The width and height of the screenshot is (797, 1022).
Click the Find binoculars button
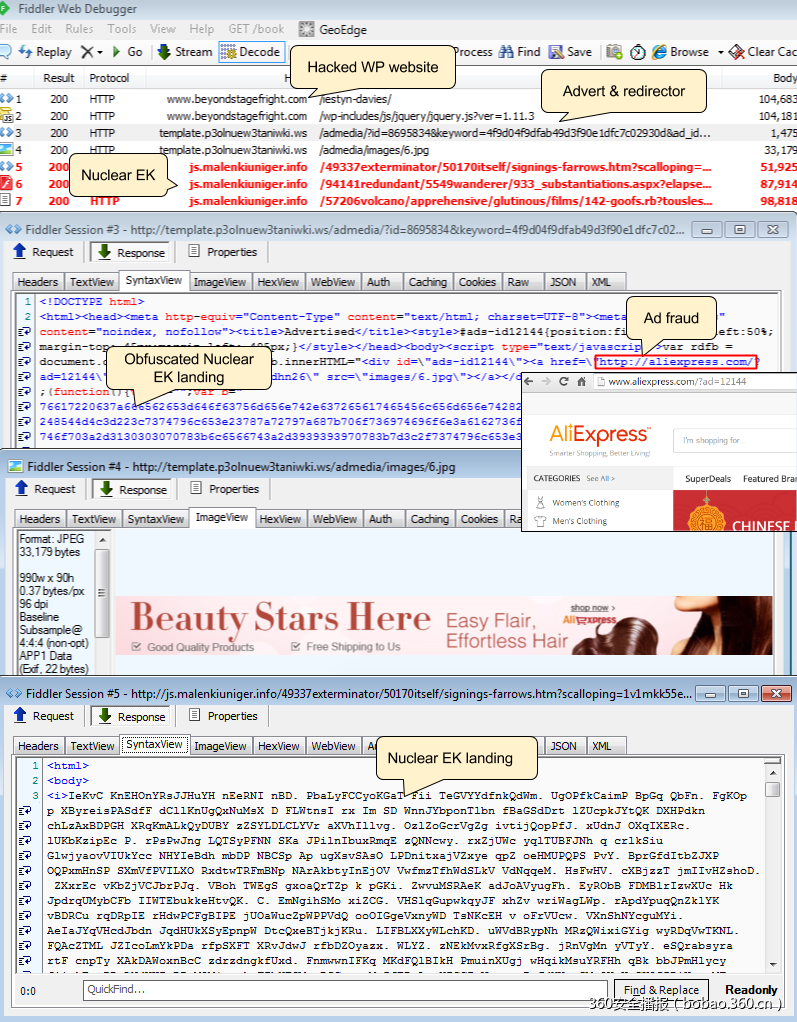click(519, 52)
